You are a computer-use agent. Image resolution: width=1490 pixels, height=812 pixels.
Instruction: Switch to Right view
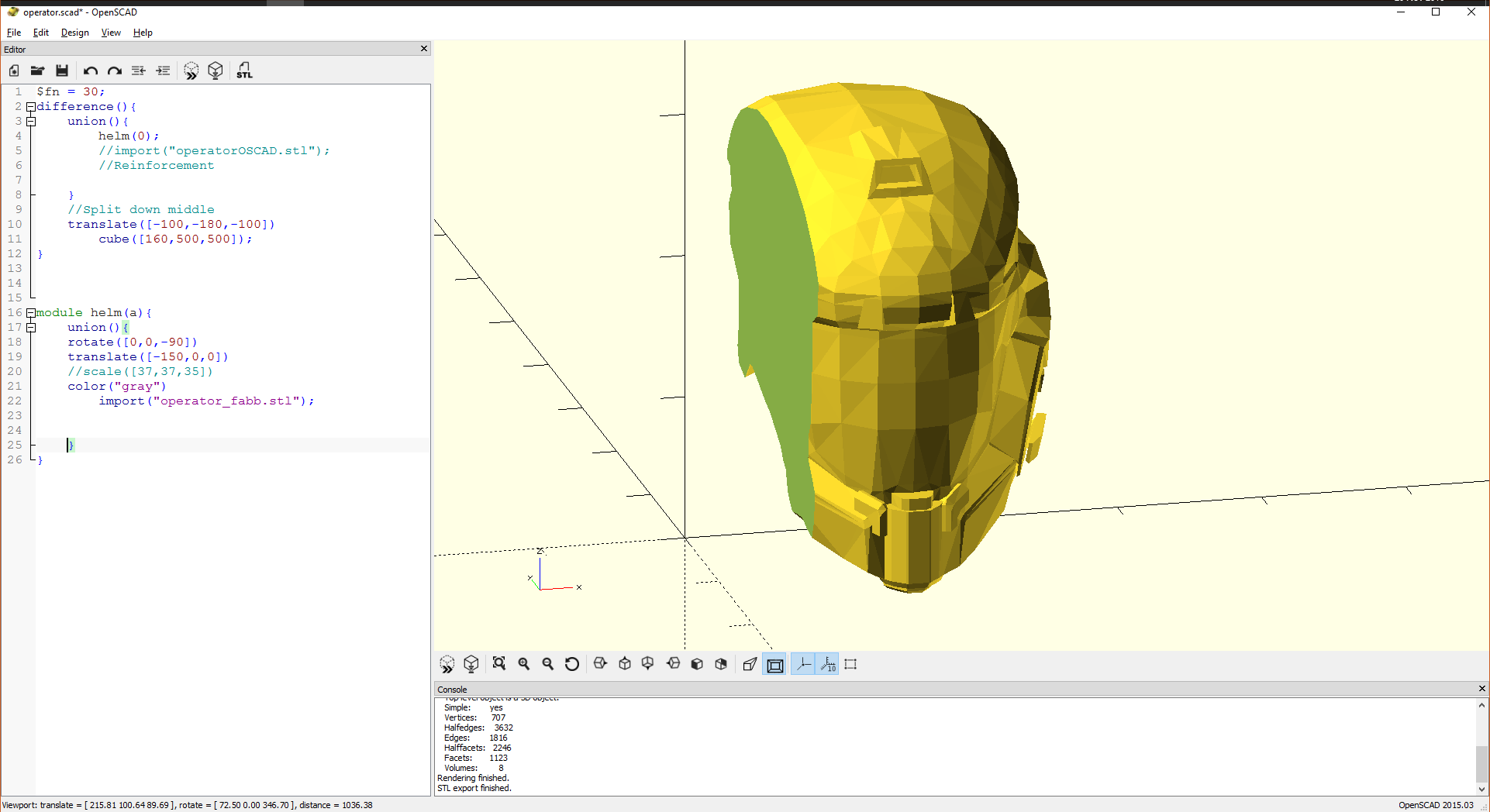600,664
